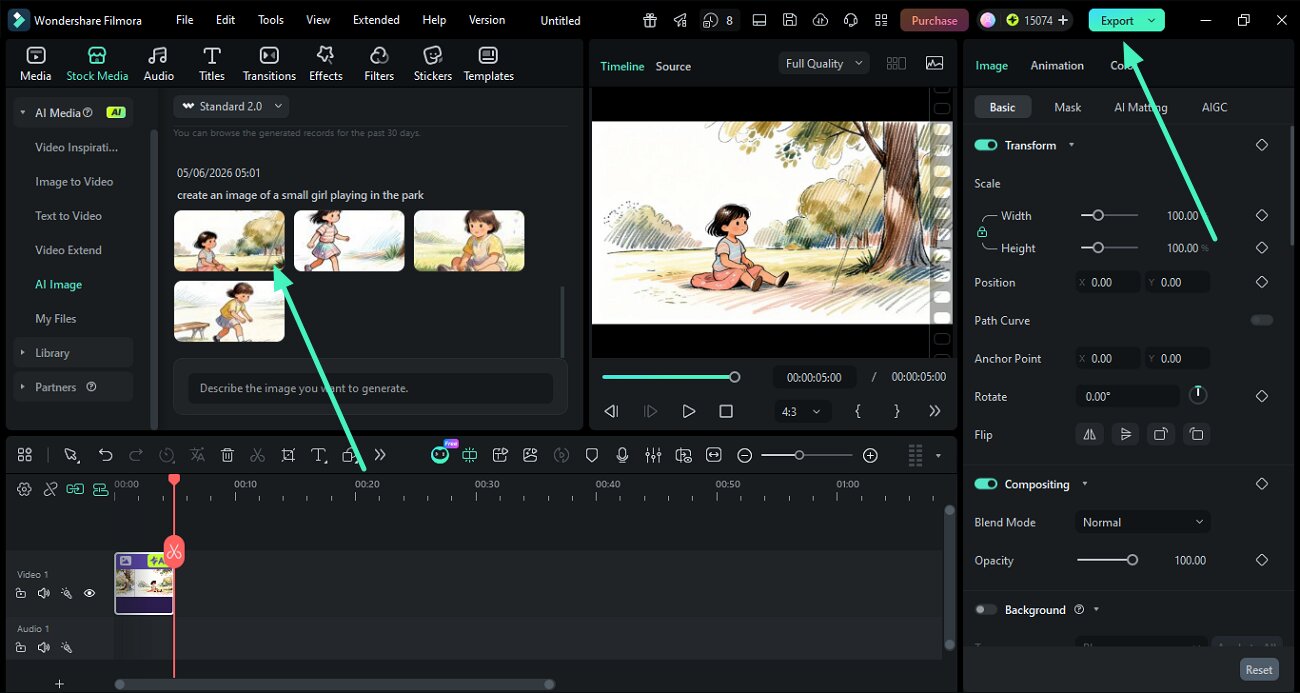Click the undo arrow in timeline toolbar
1300x693 pixels.
105,455
